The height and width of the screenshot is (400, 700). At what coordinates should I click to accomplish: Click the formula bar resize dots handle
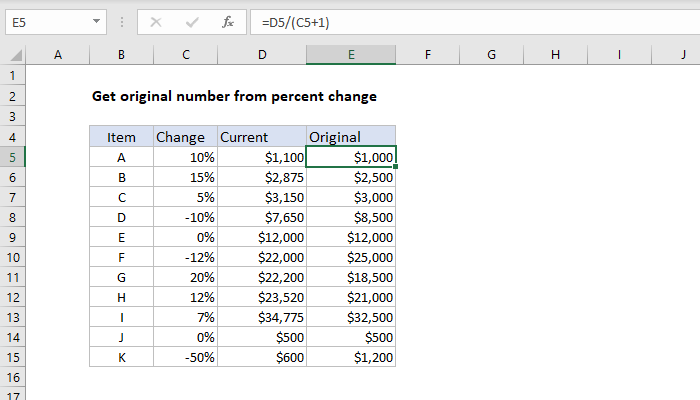121,22
